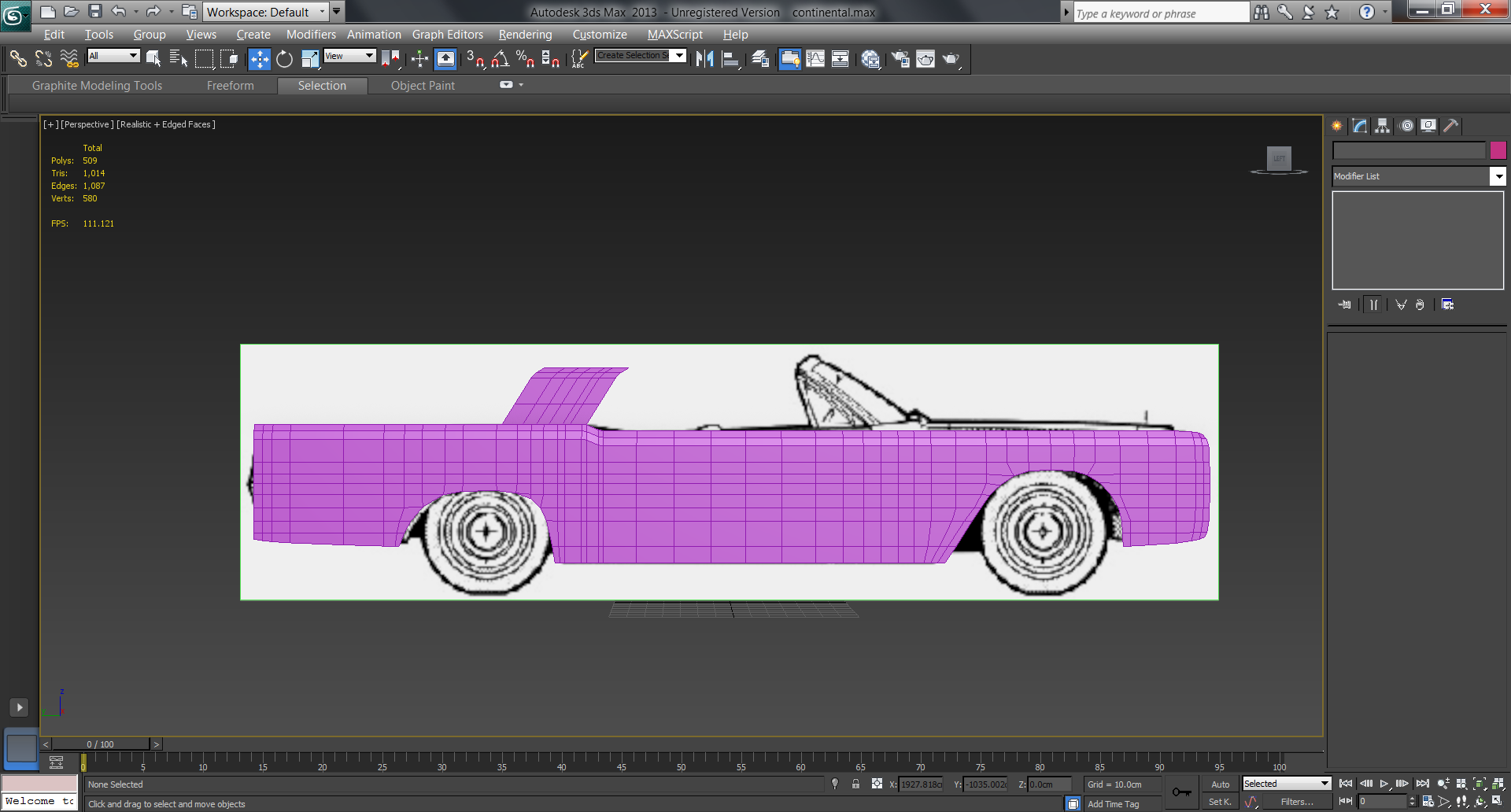Toggle the Selection Lock padlock
Screen dimensions: 1511x812
point(855,784)
